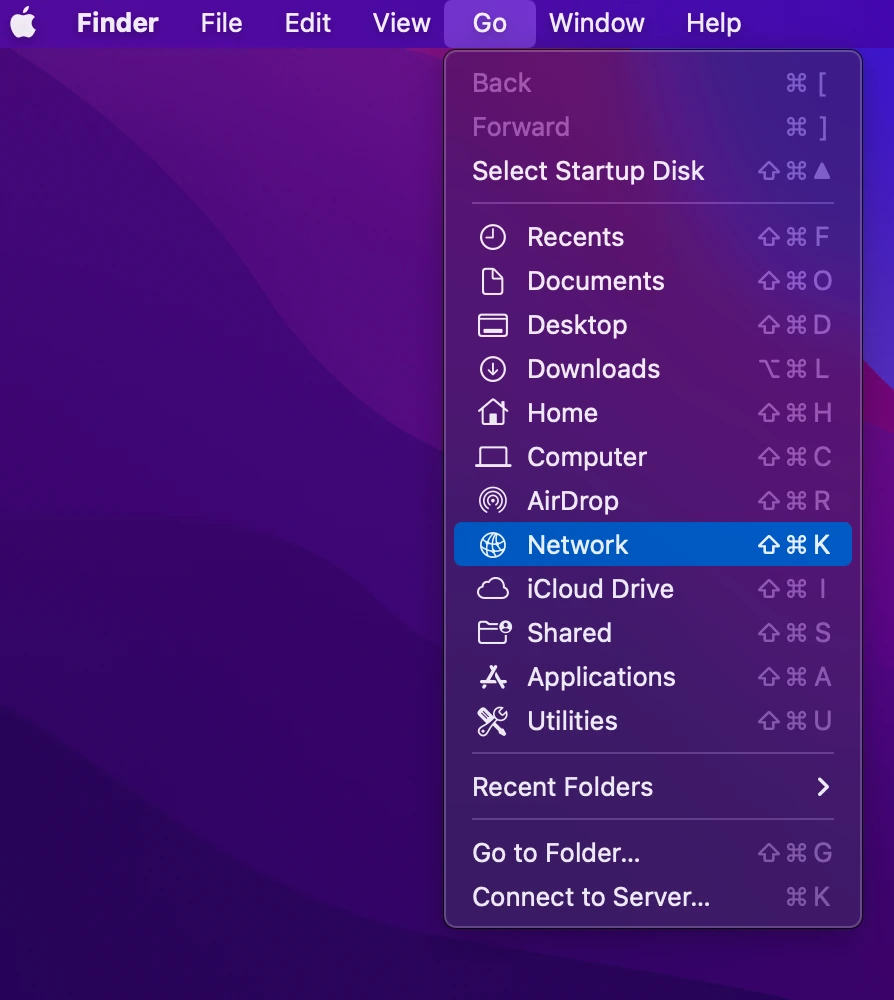Select Connect to Server… entry
Image resolution: width=894 pixels, height=1000 pixels.
(x=652, y=897)
